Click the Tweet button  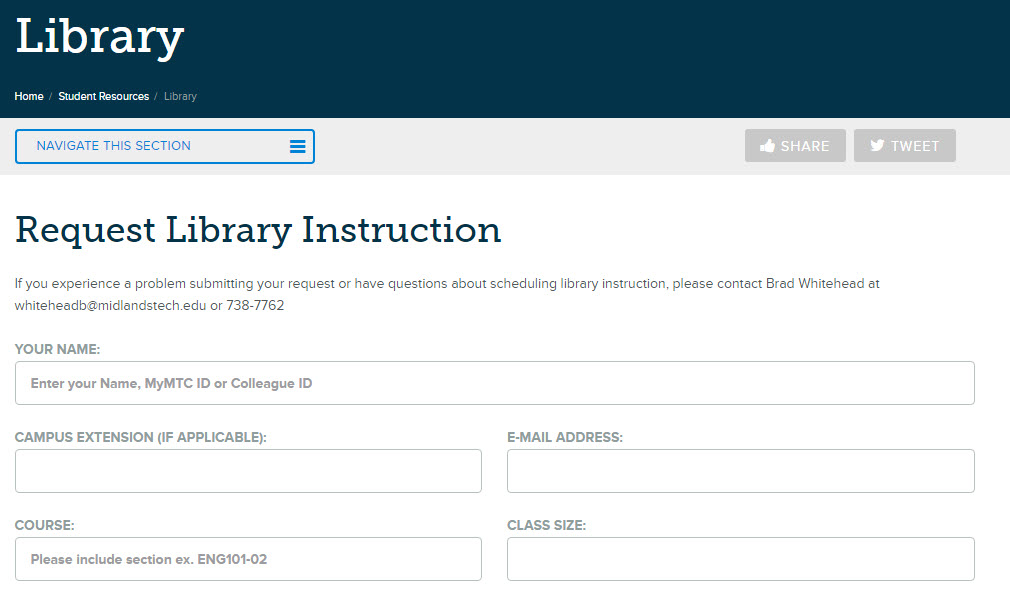[904, 145]
